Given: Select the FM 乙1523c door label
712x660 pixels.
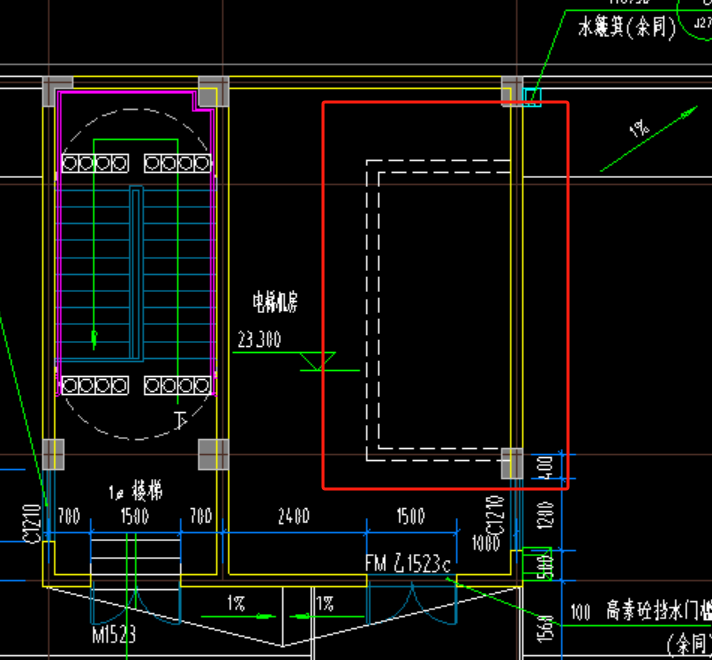Looking at the screenshot, I should click(408, 564).
